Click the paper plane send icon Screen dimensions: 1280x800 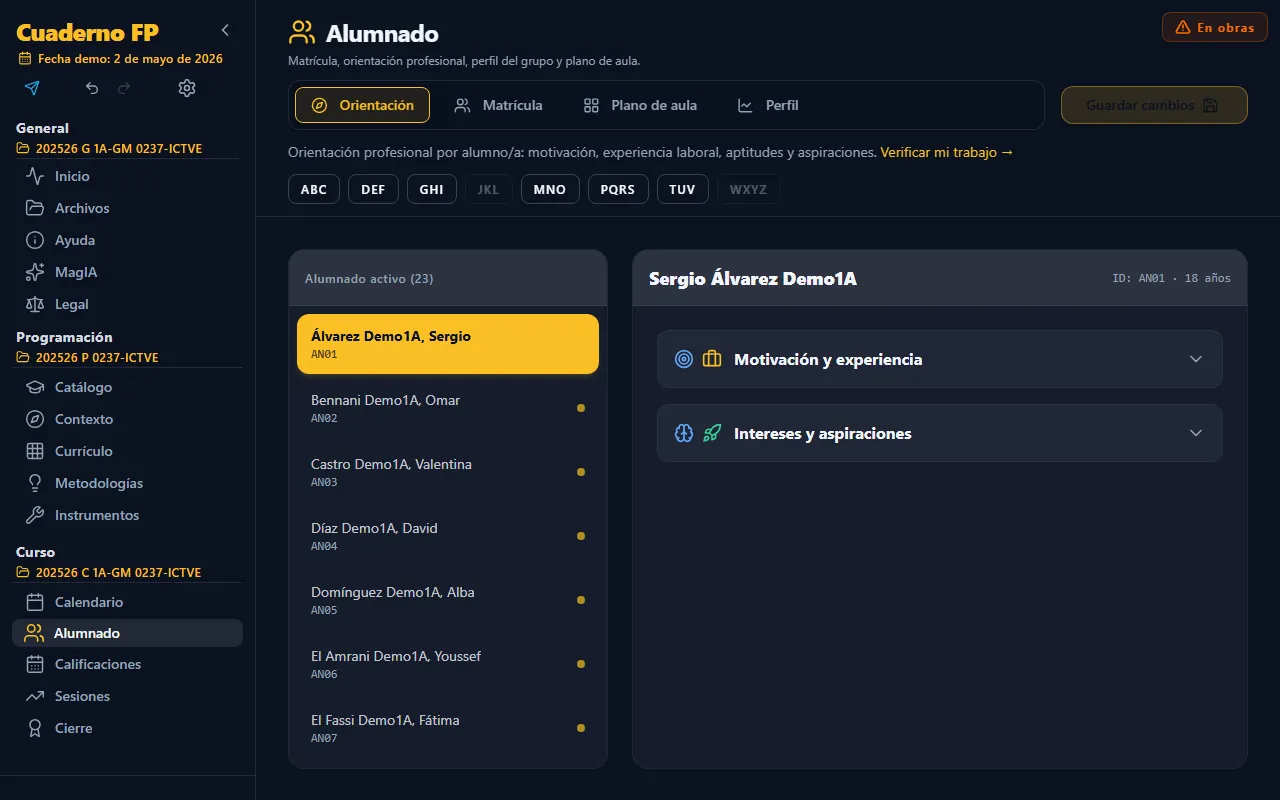(x=32, y=88)
